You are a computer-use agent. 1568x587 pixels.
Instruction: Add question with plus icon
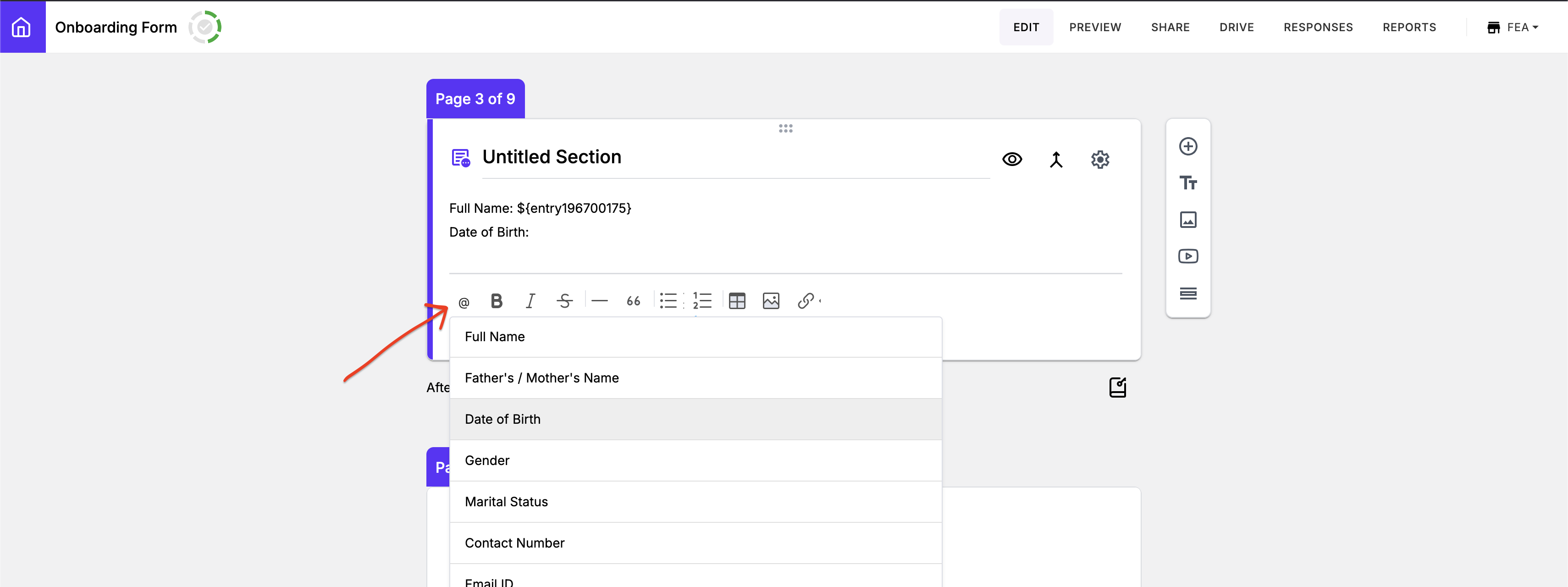click(1187, 146)
